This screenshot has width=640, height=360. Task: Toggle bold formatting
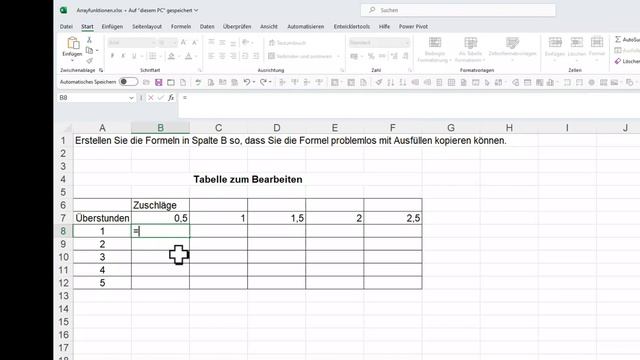tap(112, 56)
